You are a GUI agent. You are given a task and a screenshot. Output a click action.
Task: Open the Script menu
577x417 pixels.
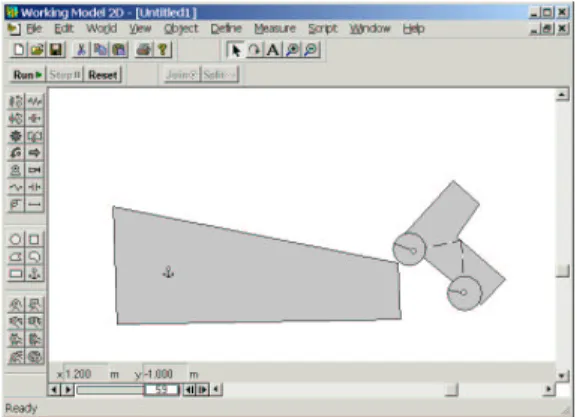(322, 29)
